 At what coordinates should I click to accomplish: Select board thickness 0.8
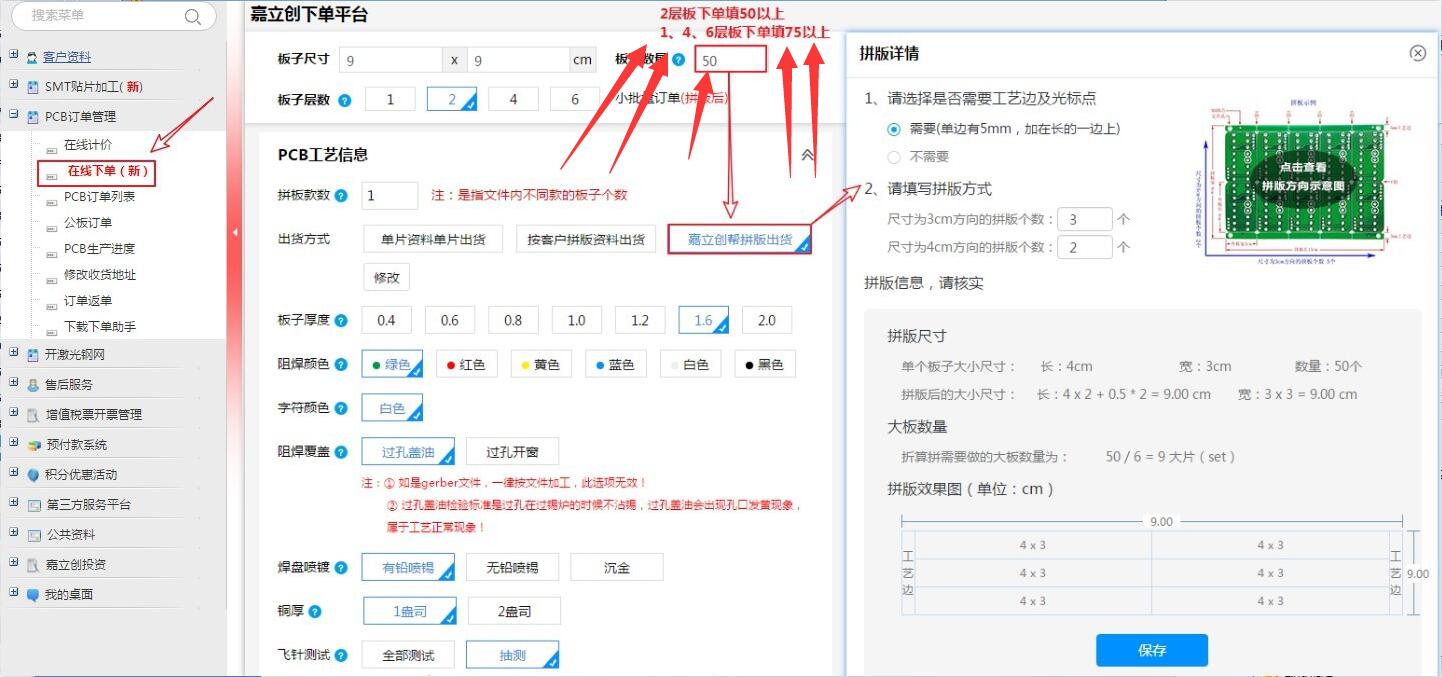[x=513, y=321]
